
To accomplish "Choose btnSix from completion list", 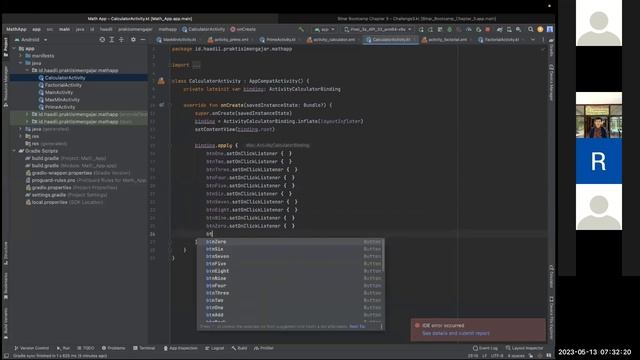I will 291,249.
